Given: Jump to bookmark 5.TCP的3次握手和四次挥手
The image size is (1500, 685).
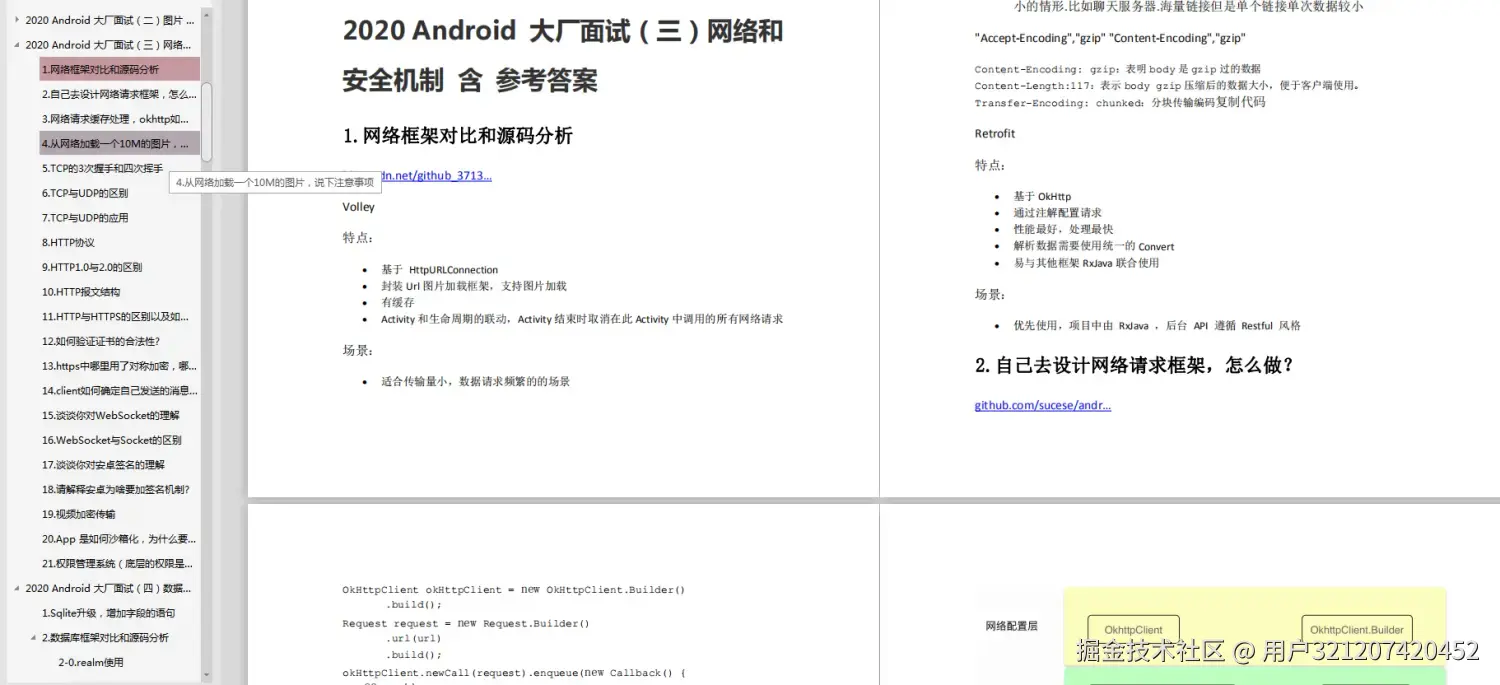Looking at the screenshot, I should point(102,168).
